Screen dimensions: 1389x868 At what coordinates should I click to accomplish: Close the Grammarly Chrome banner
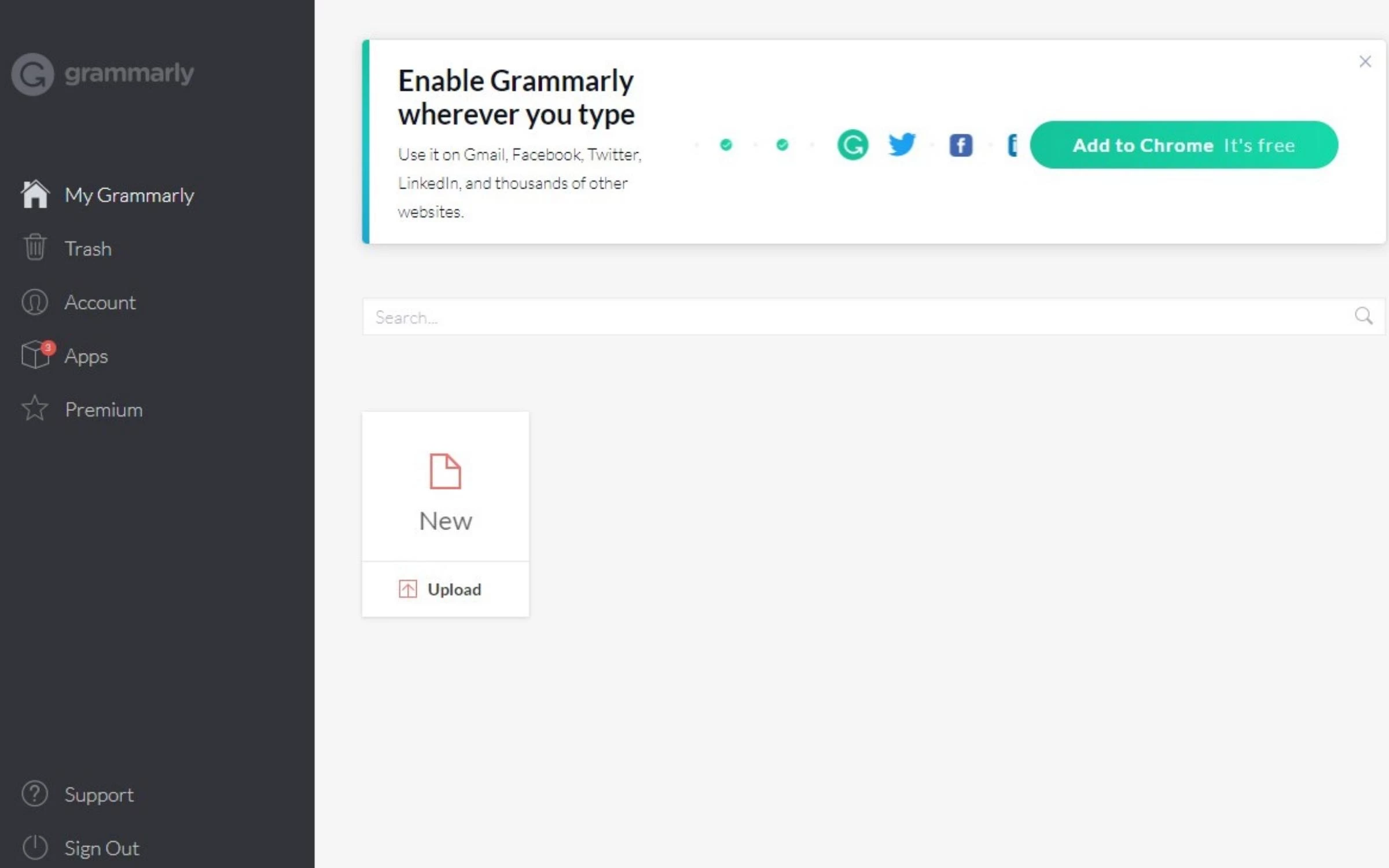pos(1364,62)
